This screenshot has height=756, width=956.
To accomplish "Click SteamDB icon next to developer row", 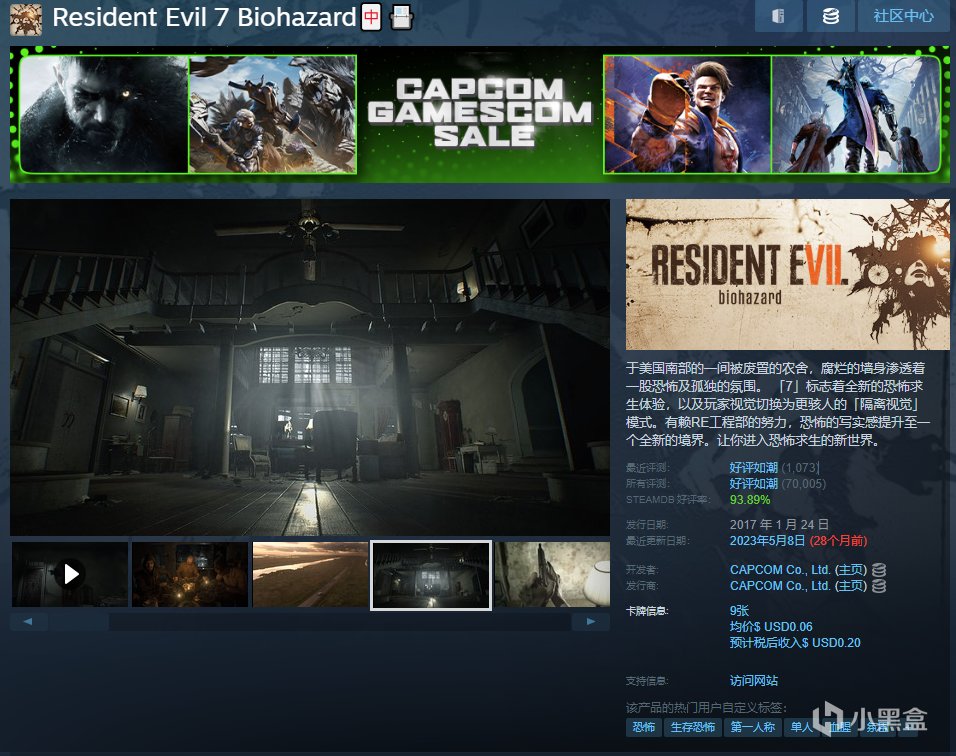I will 879,570.
